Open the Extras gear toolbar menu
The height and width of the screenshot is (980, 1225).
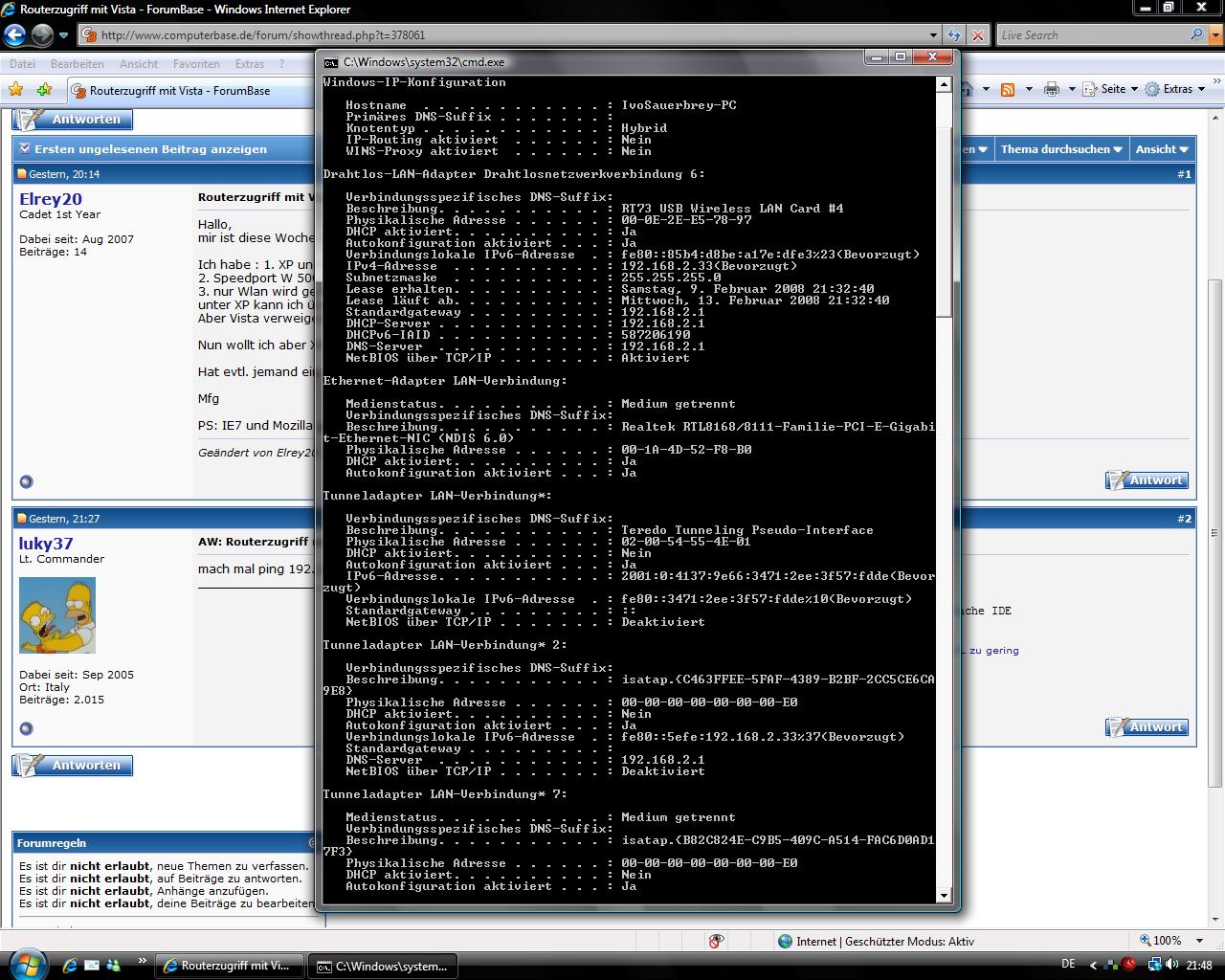1174,89
